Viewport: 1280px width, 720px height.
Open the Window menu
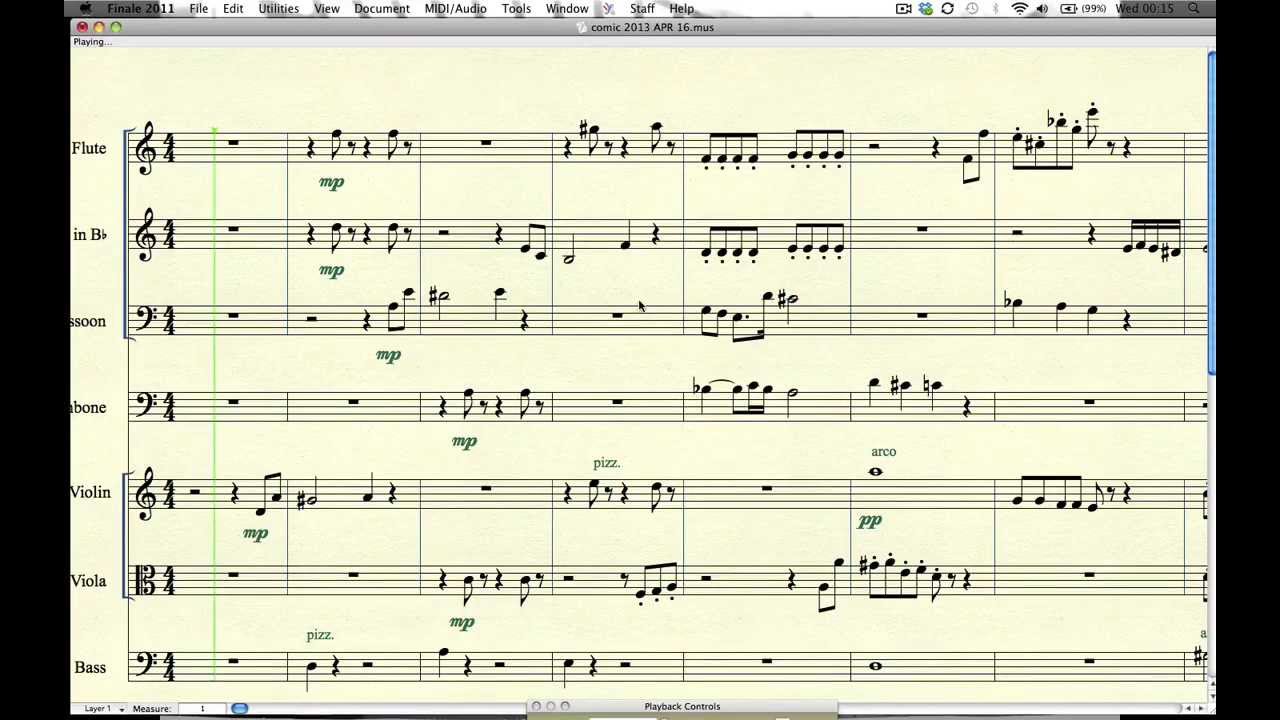click(x=567, y=9)
